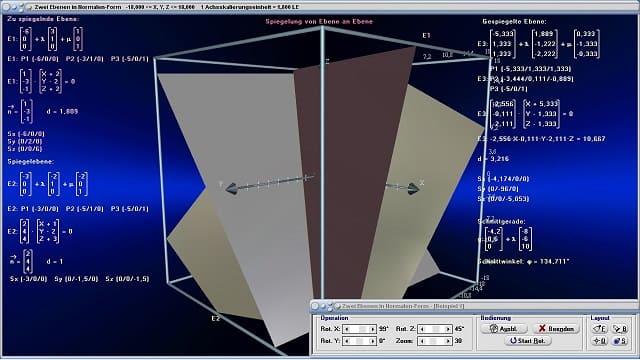Click left arrow of Rot. Z scrollbar
This screenshot has width=640, height=360.
[422, 329]
